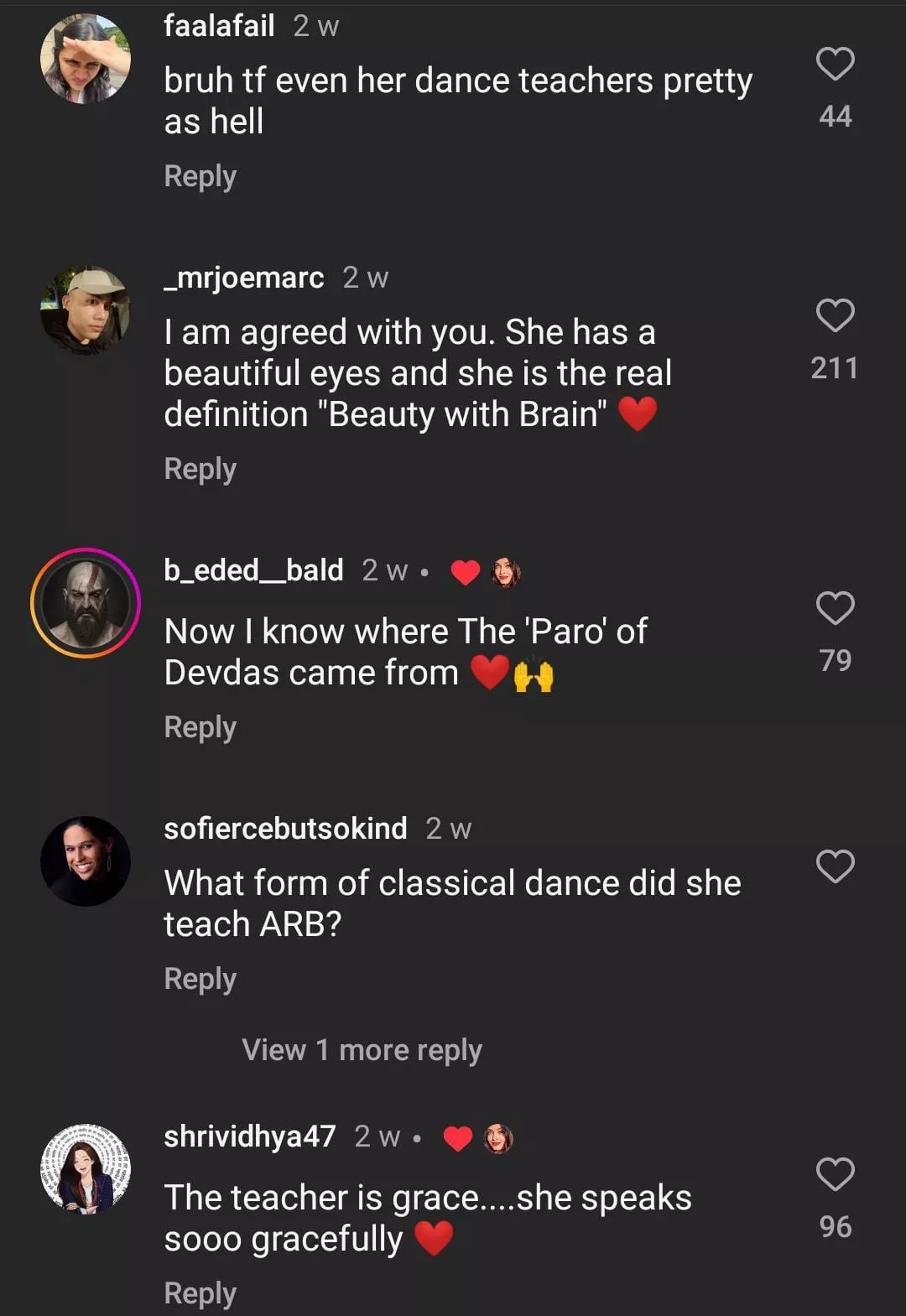Reply to faalafail's comment

tap(200, 176)
